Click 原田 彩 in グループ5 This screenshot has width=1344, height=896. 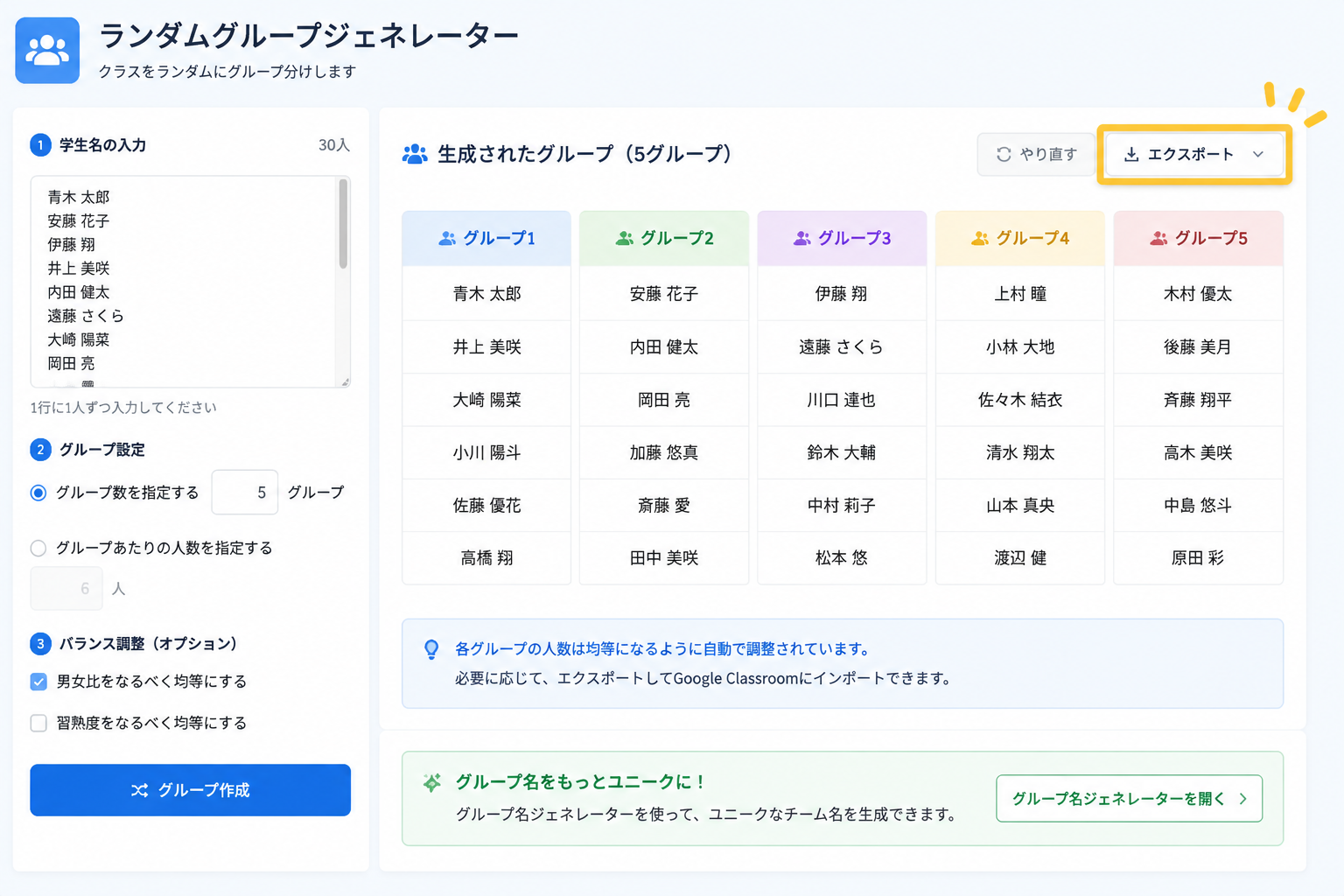[1198, 558]
